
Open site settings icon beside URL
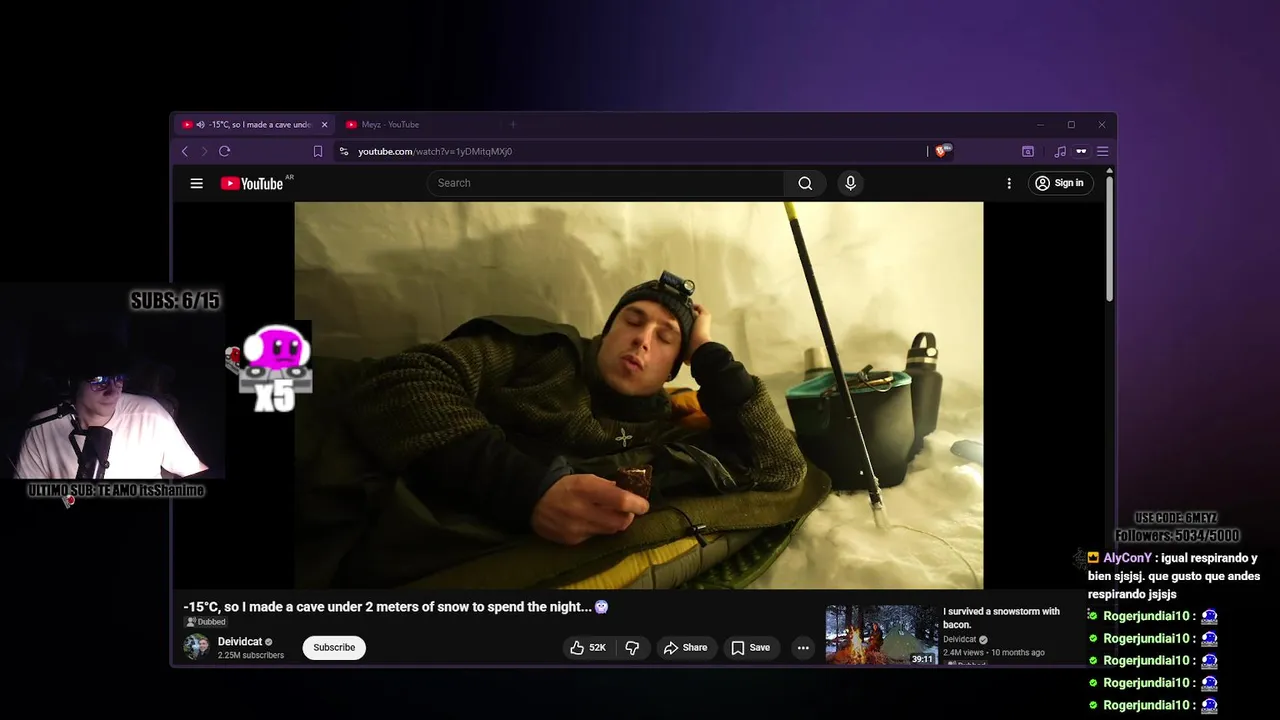click(x=344, y=151)
